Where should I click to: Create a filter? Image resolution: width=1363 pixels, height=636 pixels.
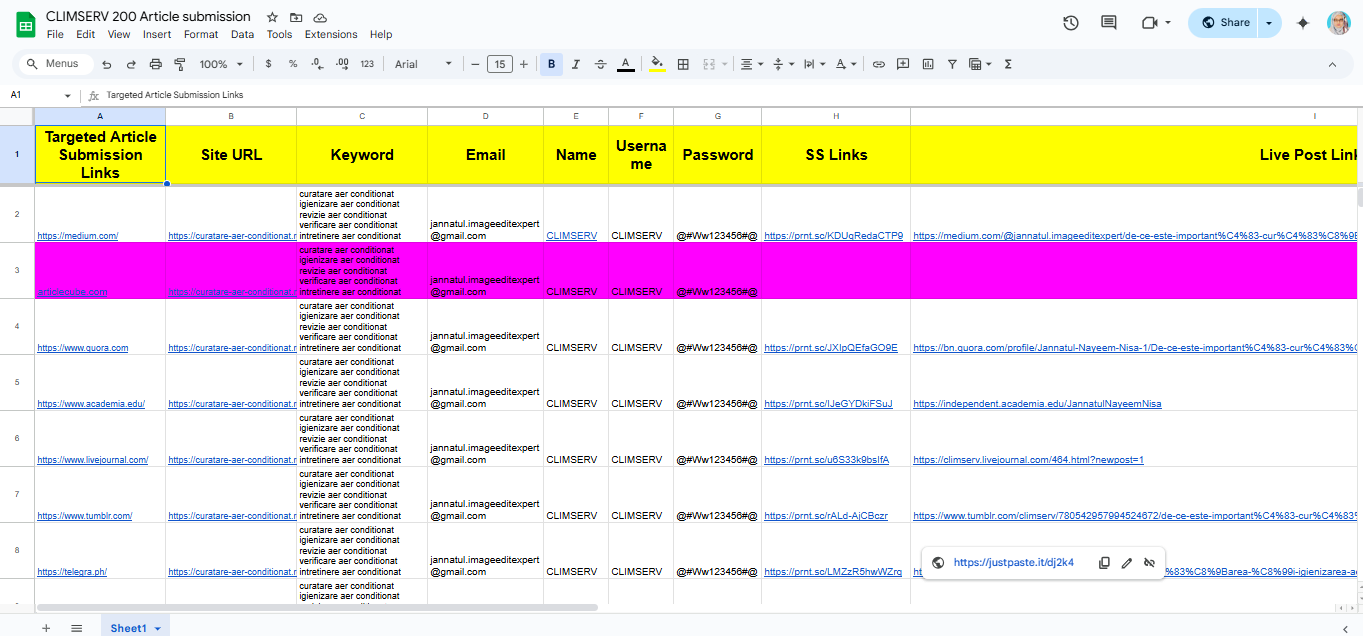coord(952,63)
